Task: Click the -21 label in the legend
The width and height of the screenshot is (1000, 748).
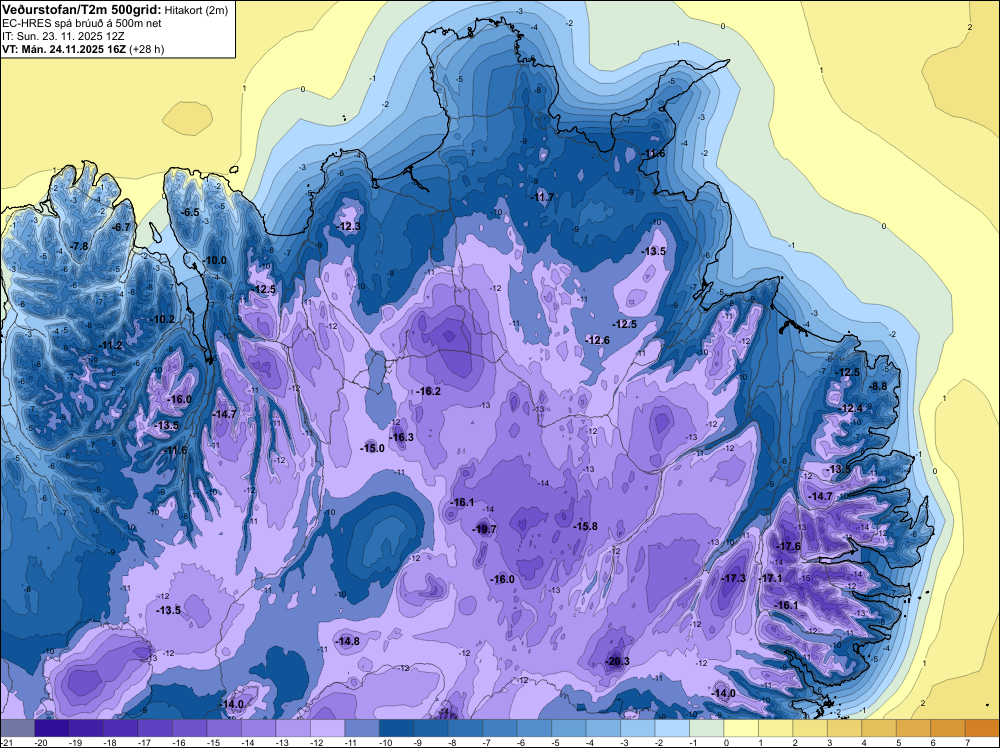Action: point(8,743)
